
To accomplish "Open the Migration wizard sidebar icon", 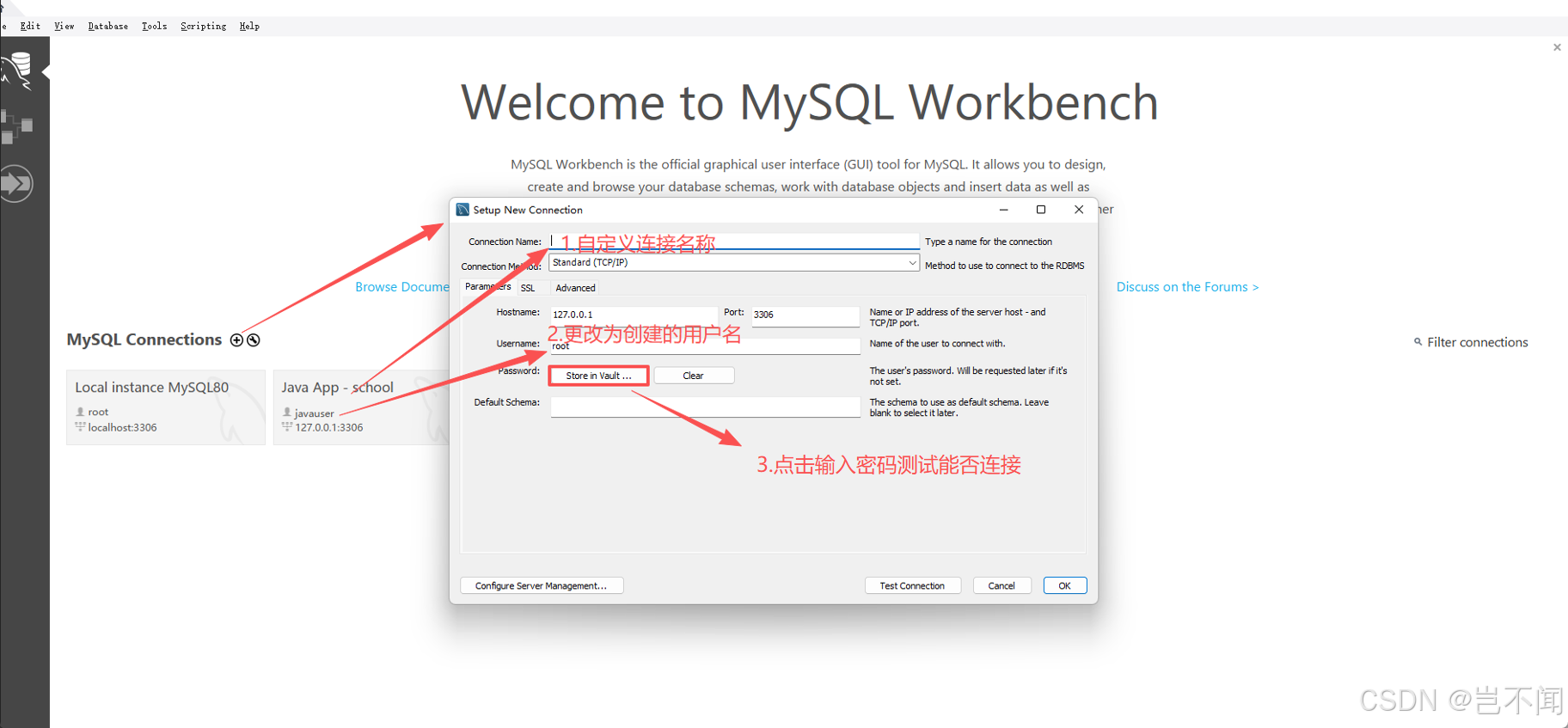I will [x=16, y=183].
